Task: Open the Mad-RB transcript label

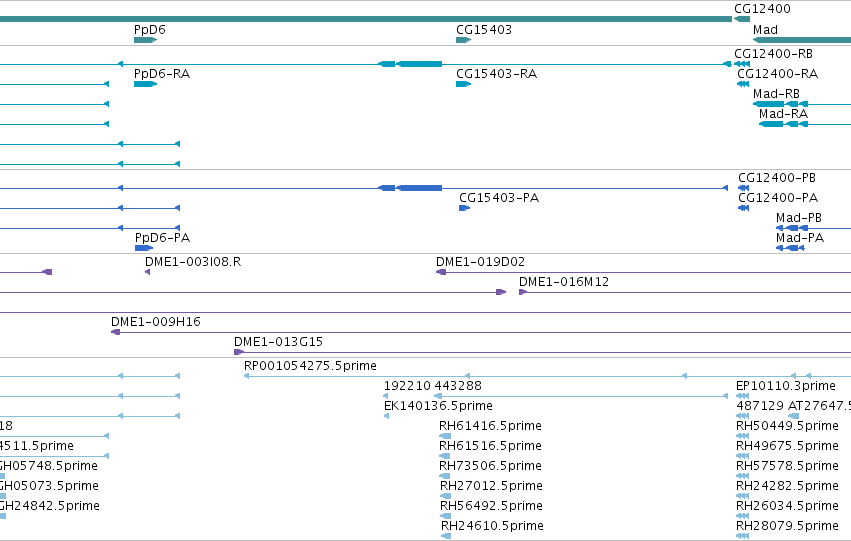Action: coord(776,94)
